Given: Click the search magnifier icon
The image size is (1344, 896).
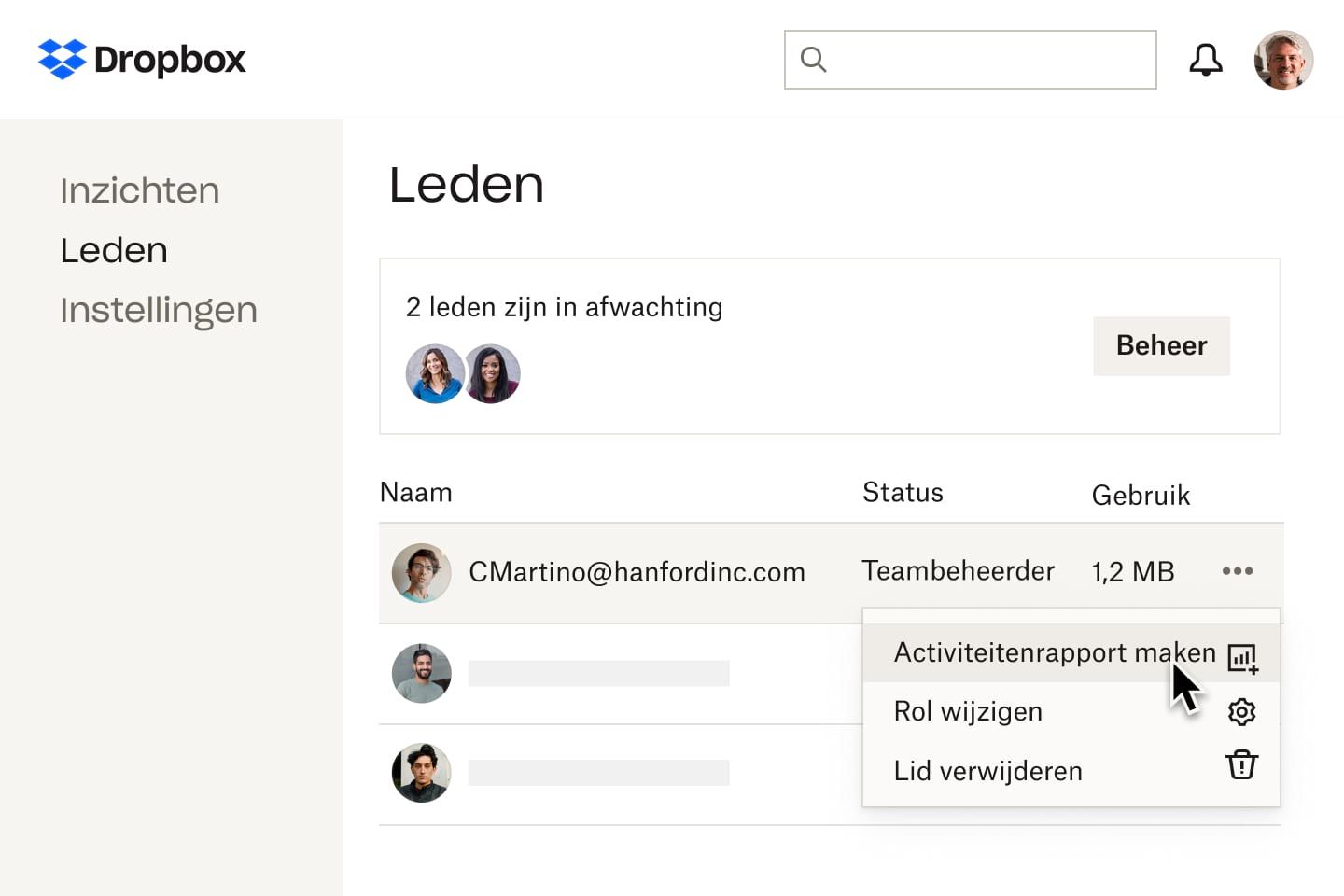Looking at the screenshot, I should pos(813,60).
